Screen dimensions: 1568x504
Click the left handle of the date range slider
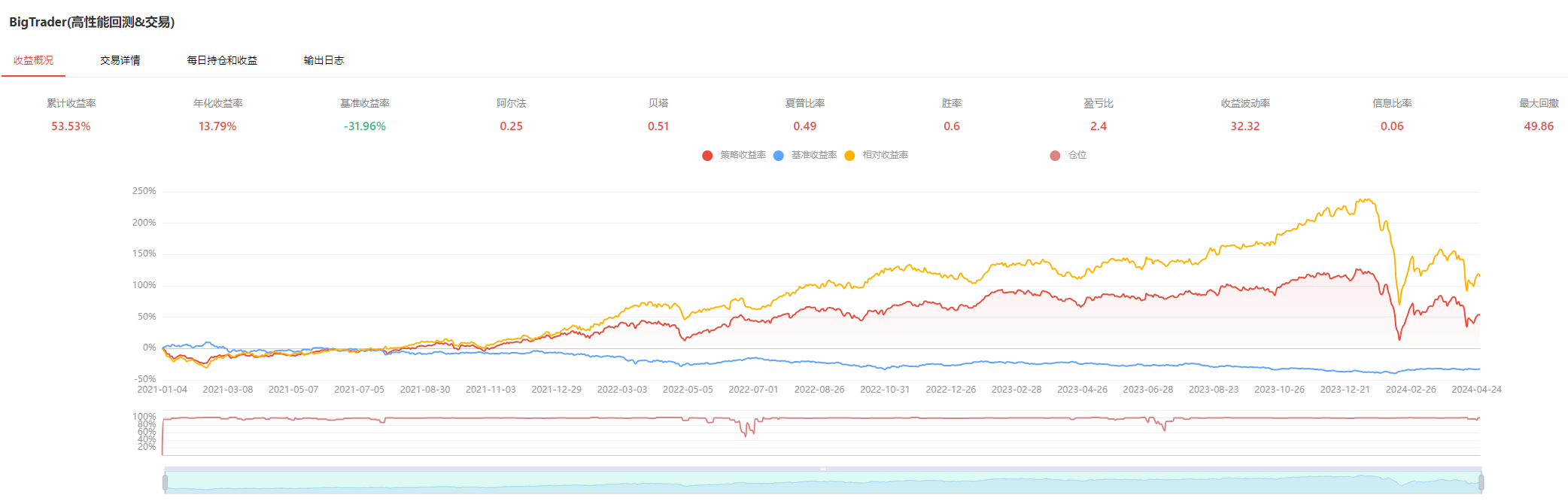[x=165, y=482]
